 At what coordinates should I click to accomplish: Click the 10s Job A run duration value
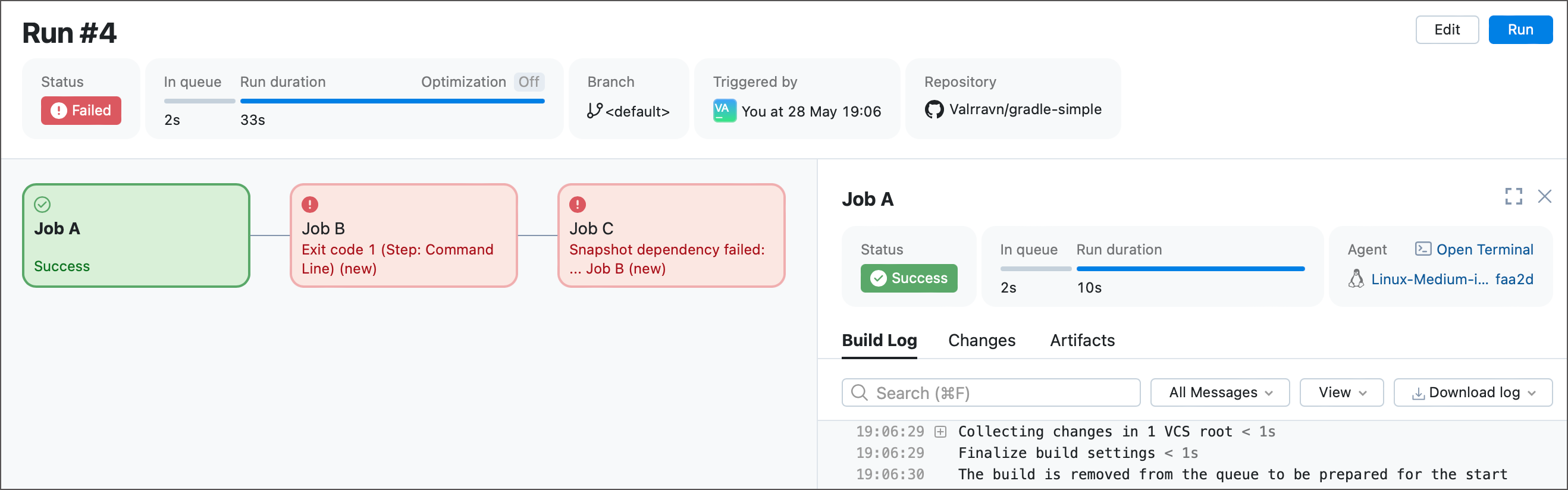tap(1089, 288)
